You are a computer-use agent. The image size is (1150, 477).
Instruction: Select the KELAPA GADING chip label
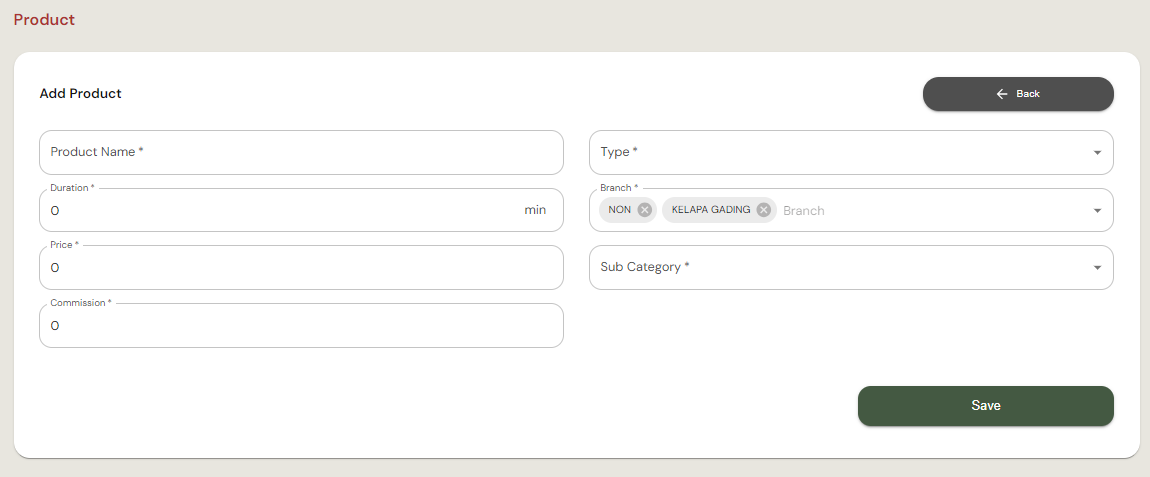(x=711, y=210)
